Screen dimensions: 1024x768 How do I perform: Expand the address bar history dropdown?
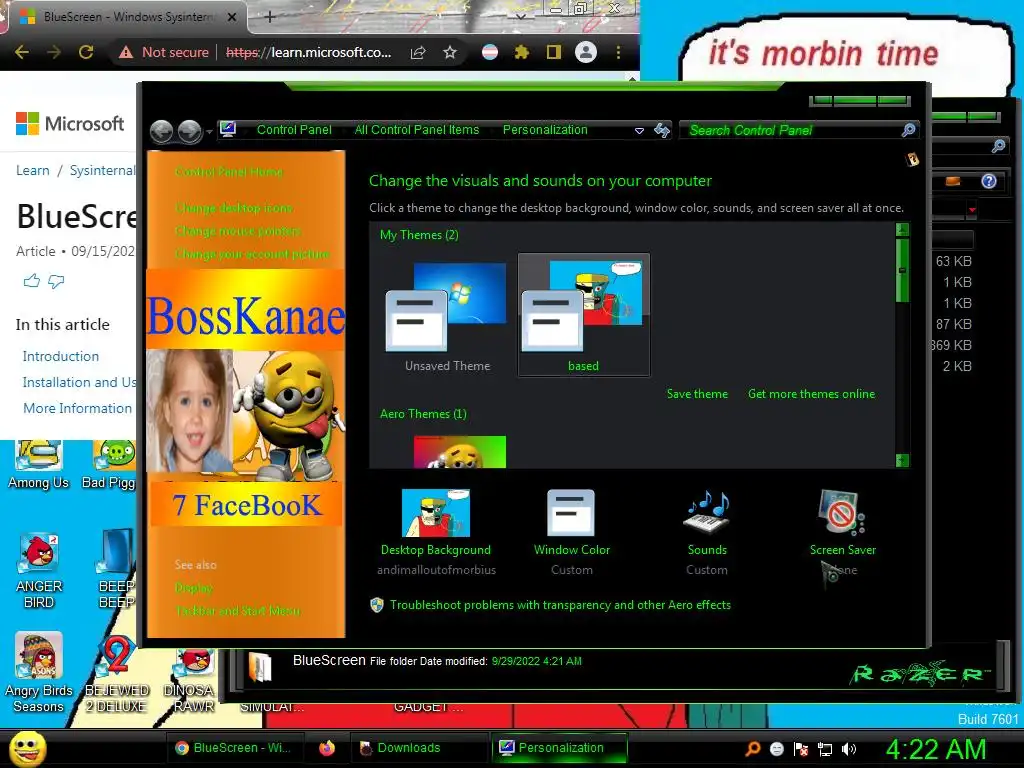(639, 131)
